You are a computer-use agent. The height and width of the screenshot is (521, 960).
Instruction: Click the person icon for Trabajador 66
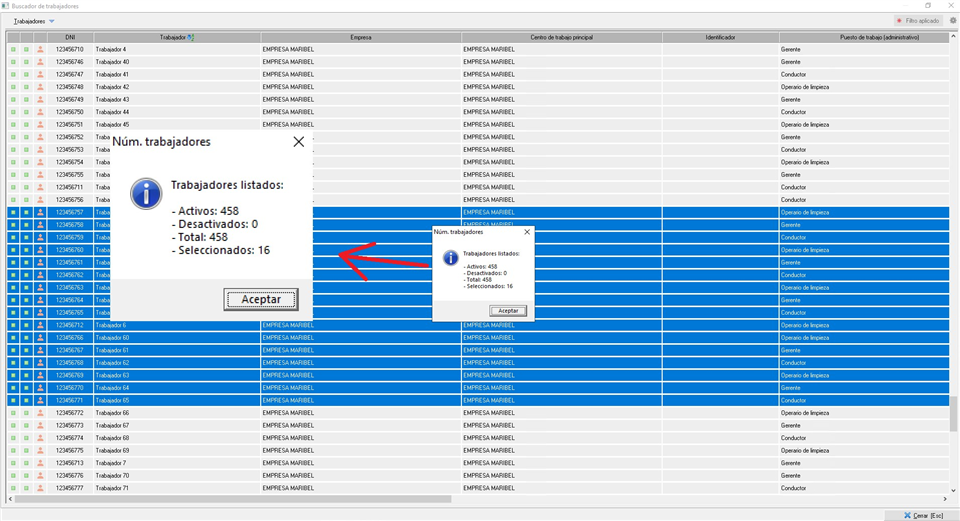(40, 413)
